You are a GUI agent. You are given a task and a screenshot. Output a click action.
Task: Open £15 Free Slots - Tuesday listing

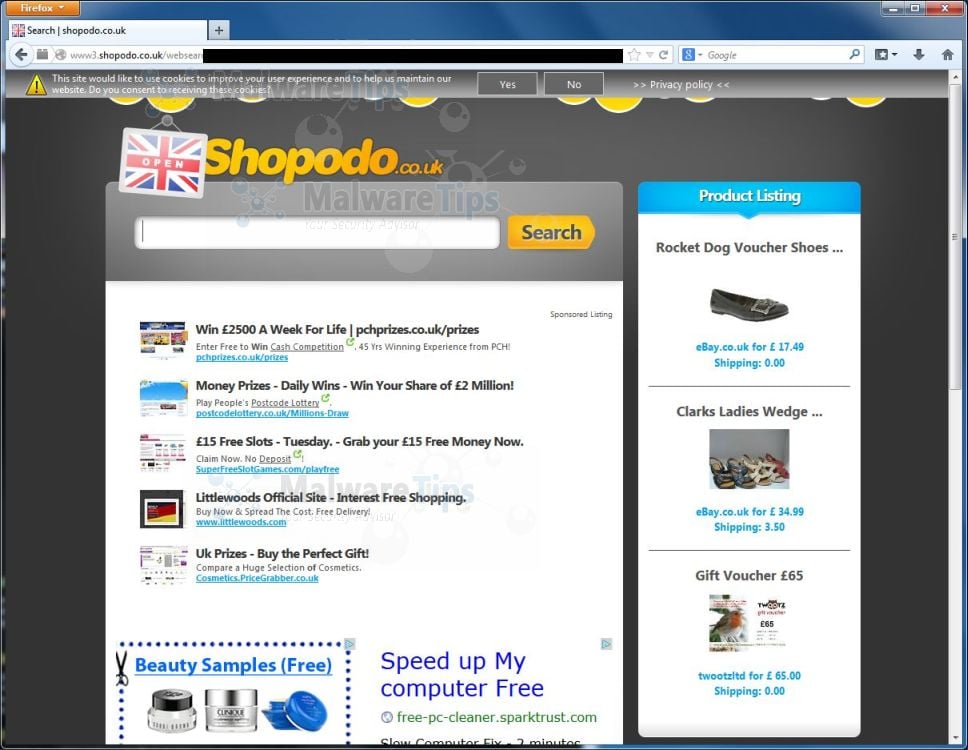359,442
